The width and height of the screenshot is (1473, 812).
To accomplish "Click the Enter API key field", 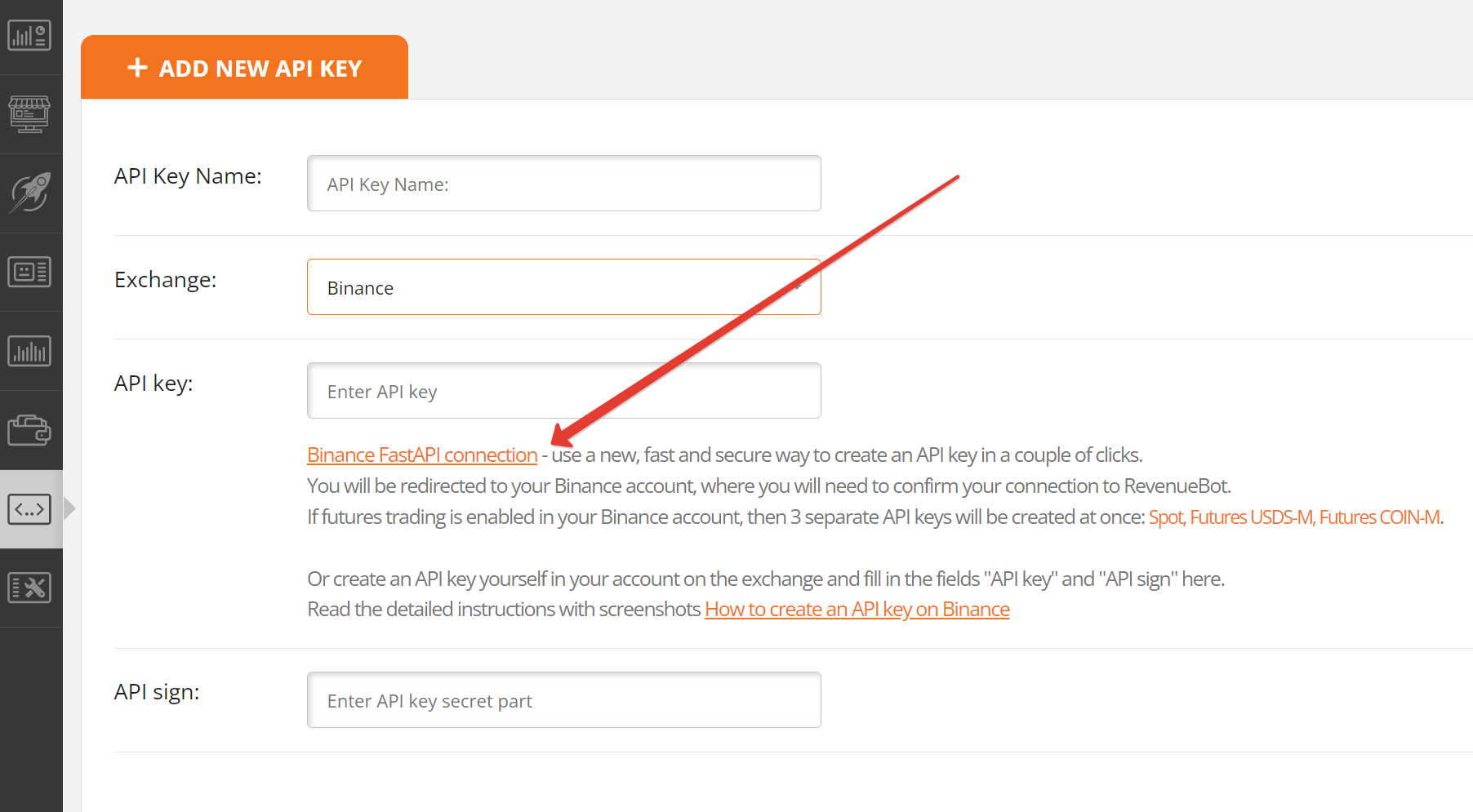I will point(563,391).
